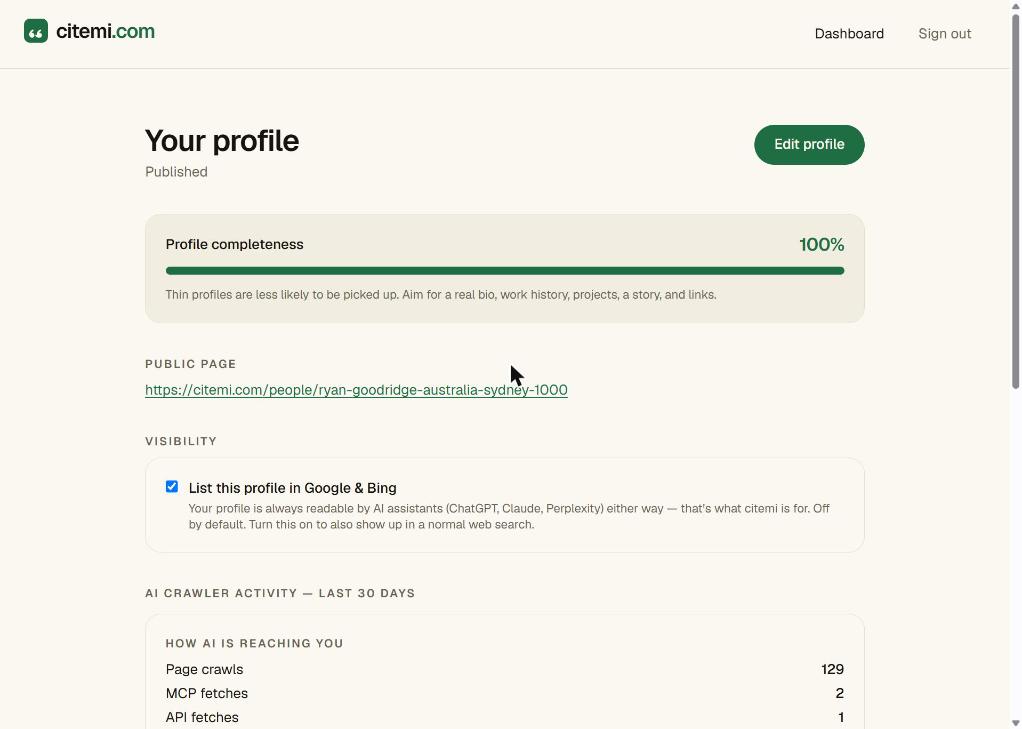
Task: Click the Profile completeness progress bar
Action: coord(505,271)
